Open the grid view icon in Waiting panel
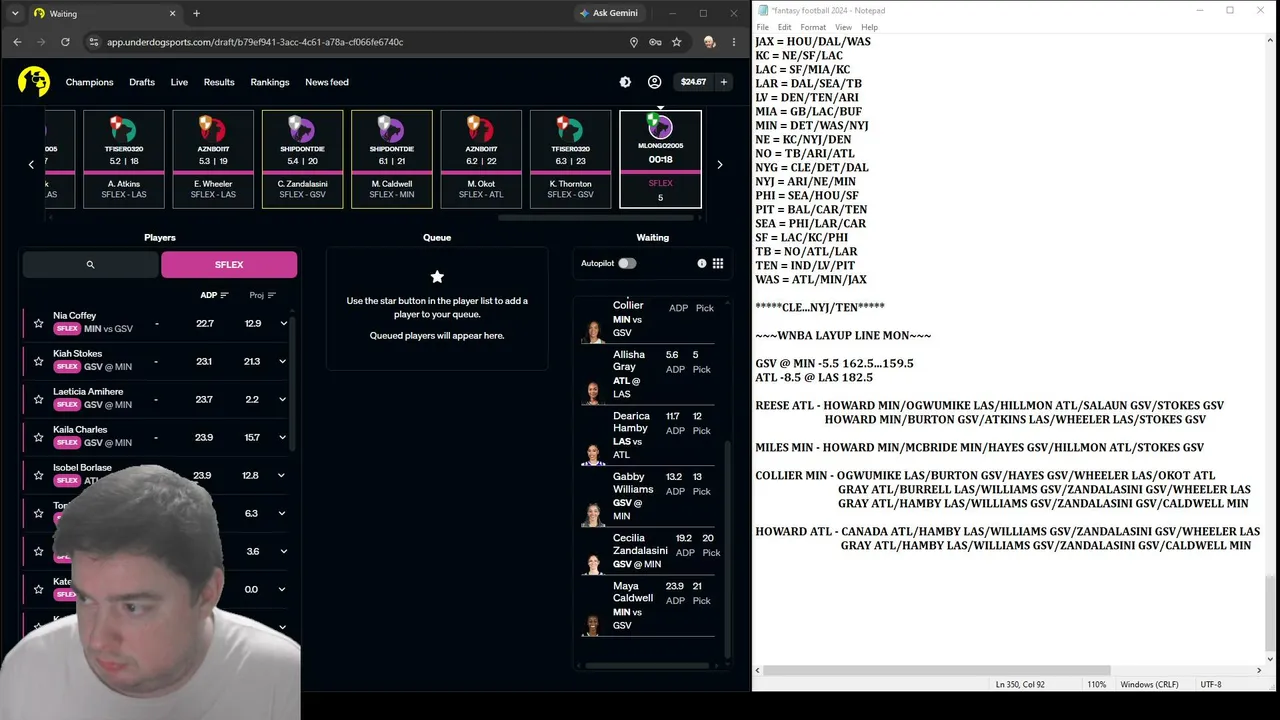Image resolution: width=1280 pixels, height=720 pixels. (718, 263)
